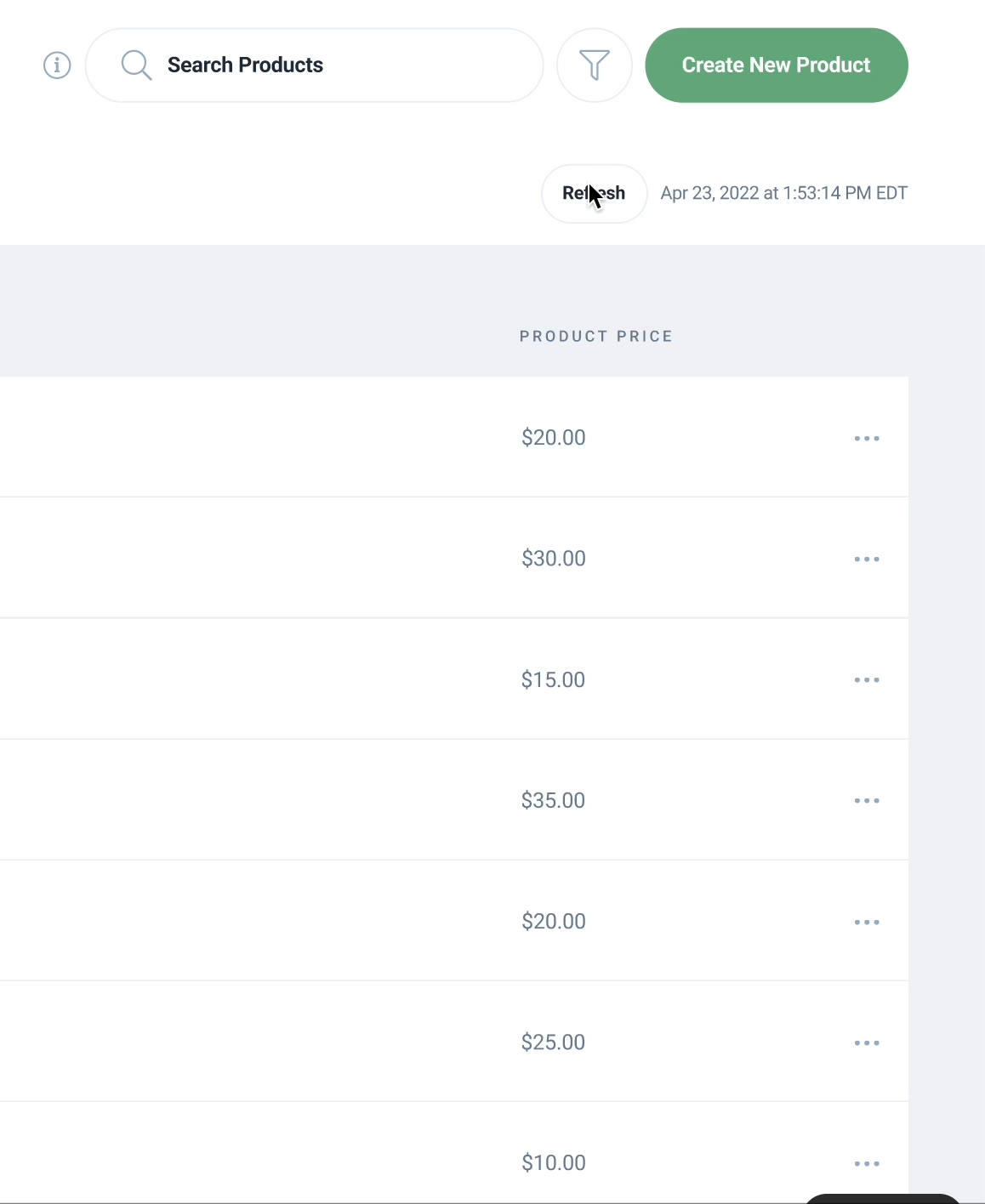Image resolution: width=985 pixels, height=1204 pixels.
Task: Focus the Search Products field
Action: coord(315,65)
